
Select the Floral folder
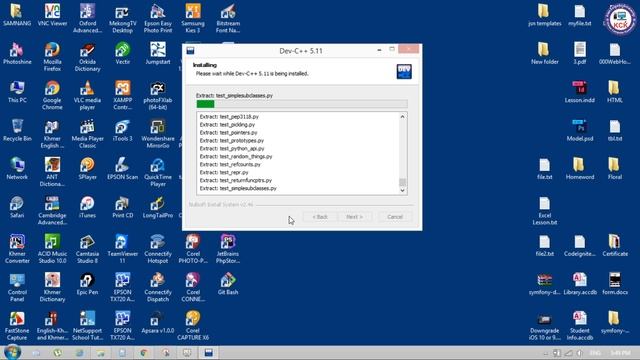615,169
